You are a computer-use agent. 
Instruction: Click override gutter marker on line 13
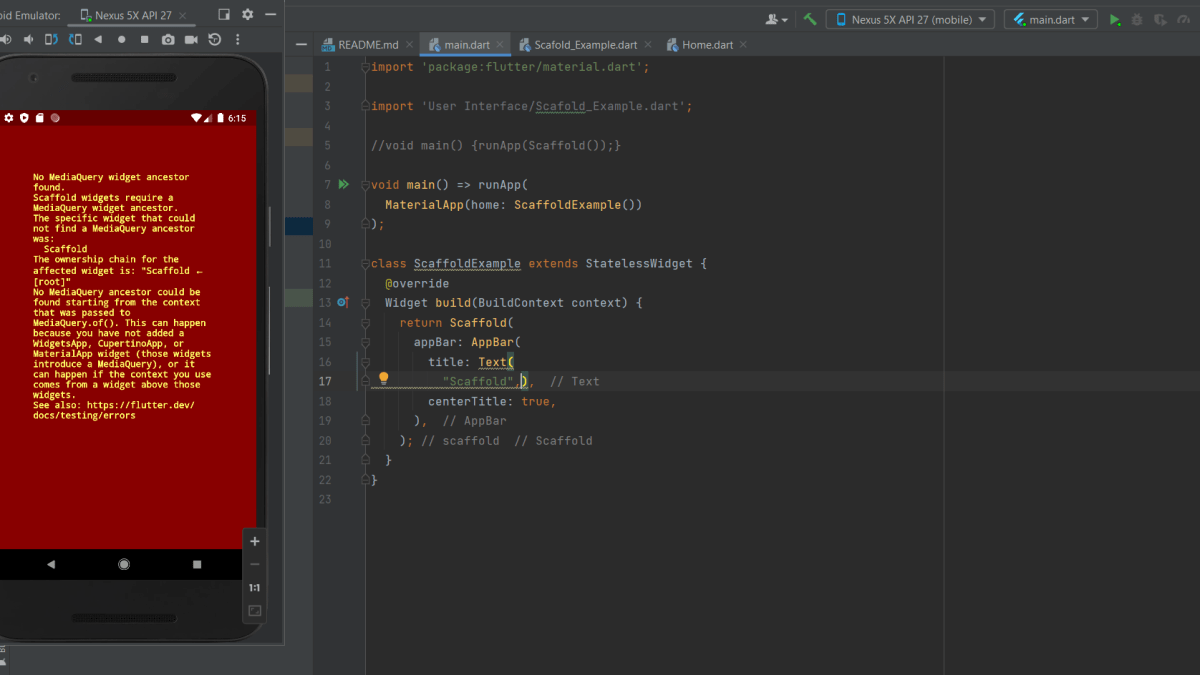(342, 302)
